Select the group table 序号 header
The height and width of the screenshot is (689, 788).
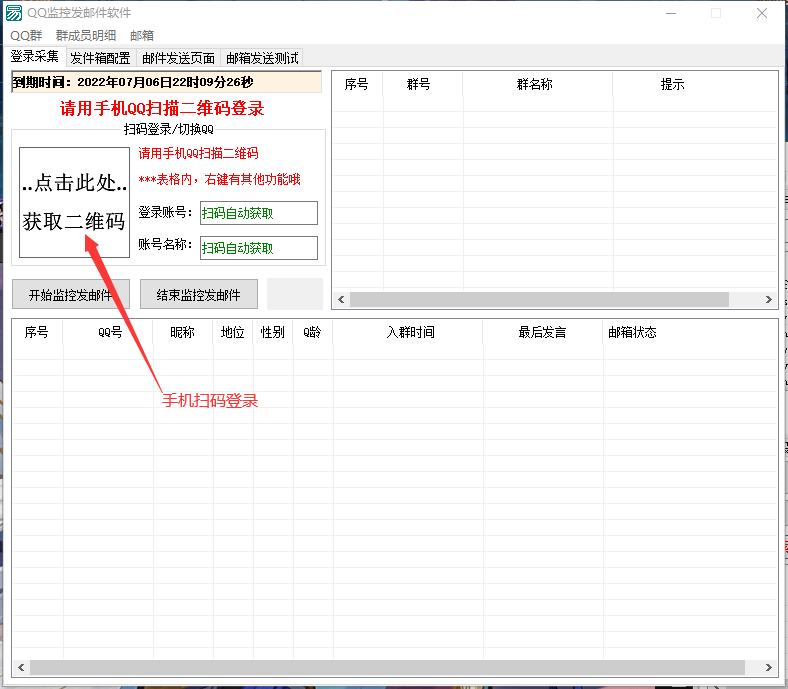point(358,84)
